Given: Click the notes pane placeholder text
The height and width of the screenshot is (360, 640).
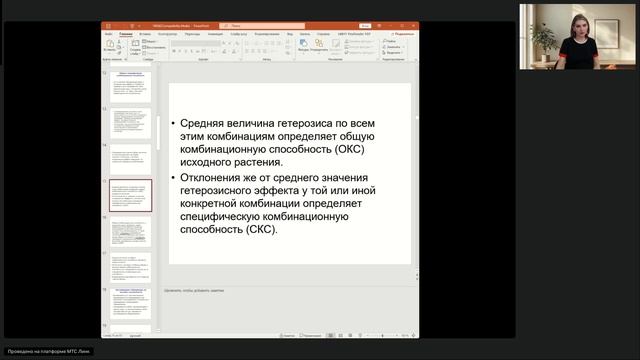Looking at the screenshot, I should pyautogui.click(x=194, y=291).
